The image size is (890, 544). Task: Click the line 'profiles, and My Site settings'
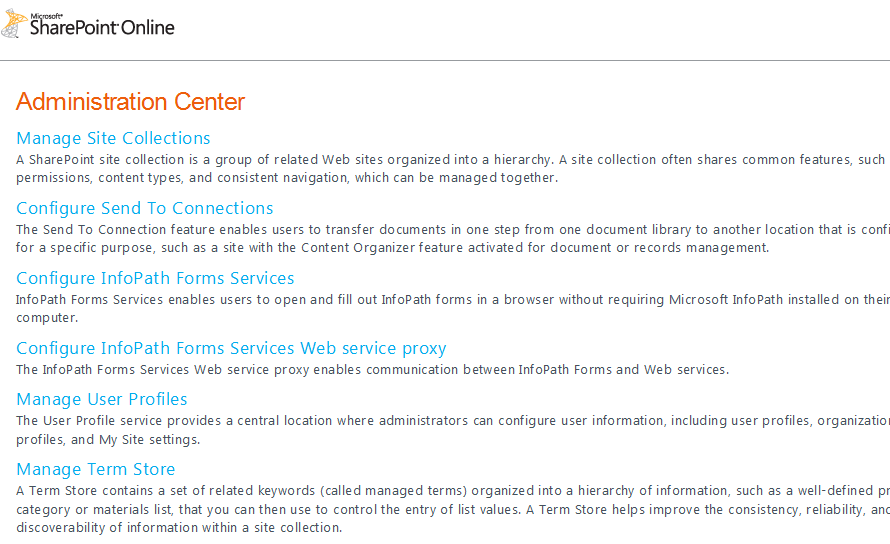coord(108,440)
